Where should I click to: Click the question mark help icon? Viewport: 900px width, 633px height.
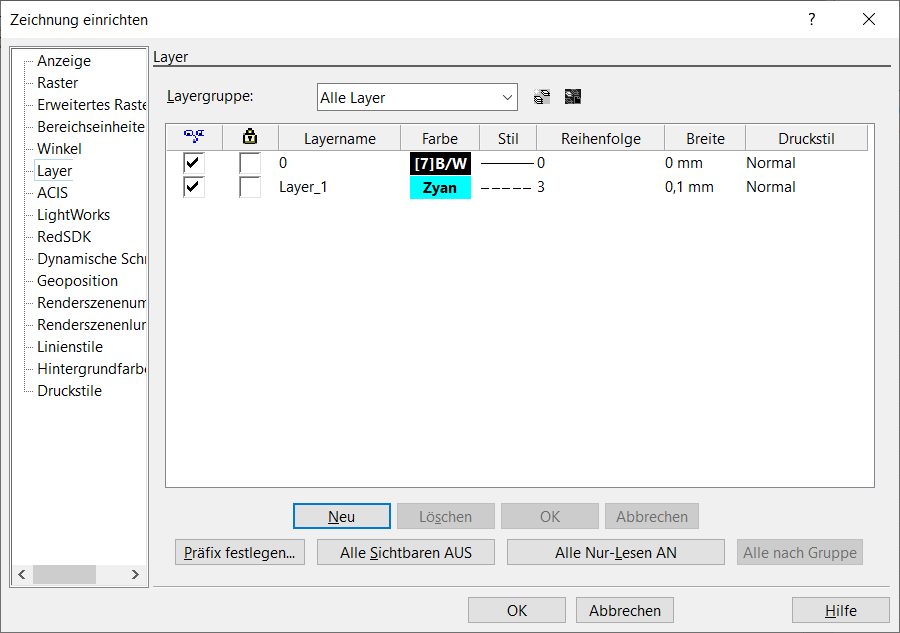click(x=811, y=20)
